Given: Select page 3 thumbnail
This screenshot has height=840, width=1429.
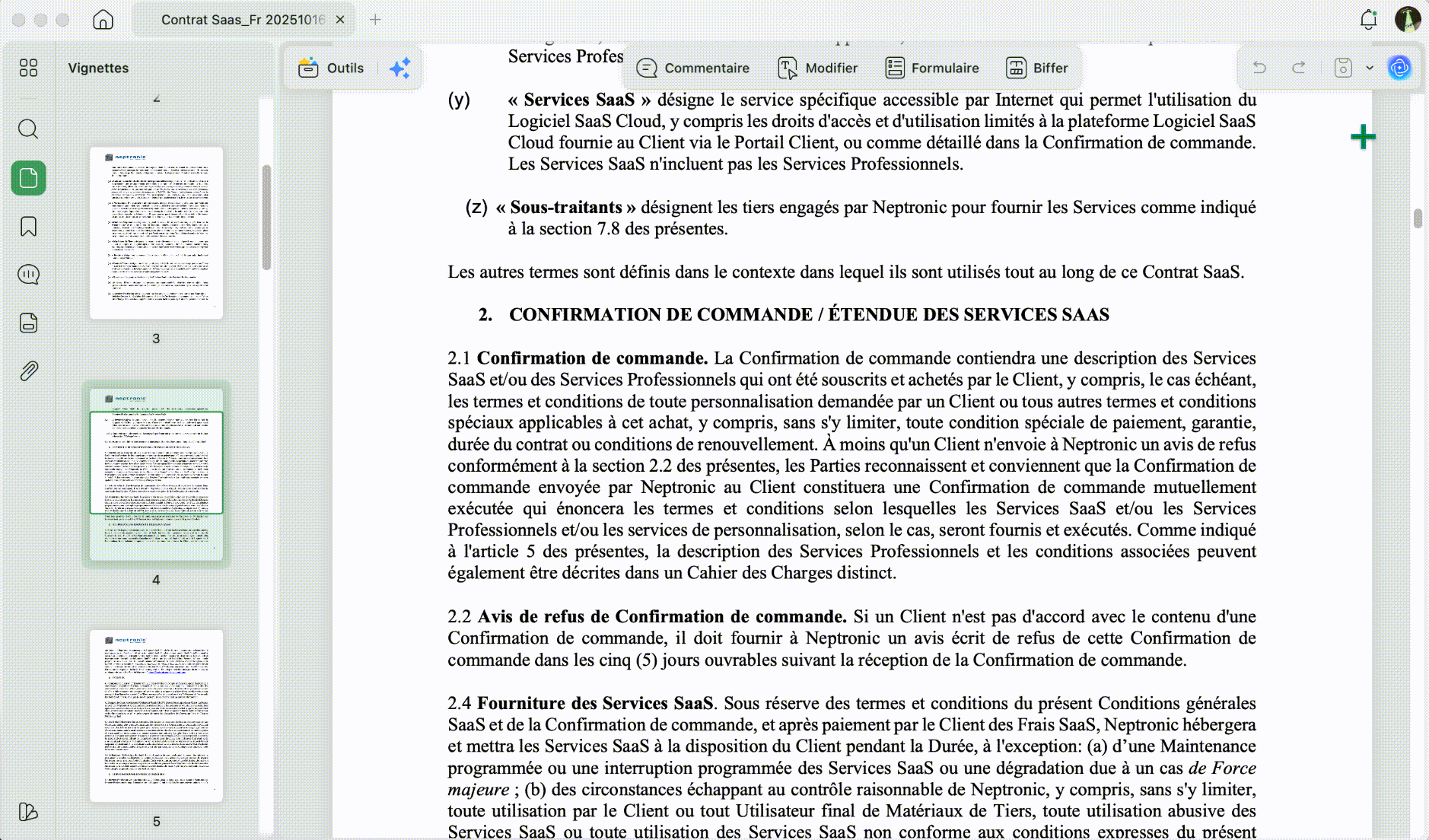Looking at the screenshot, I should [x=156, y=233].
